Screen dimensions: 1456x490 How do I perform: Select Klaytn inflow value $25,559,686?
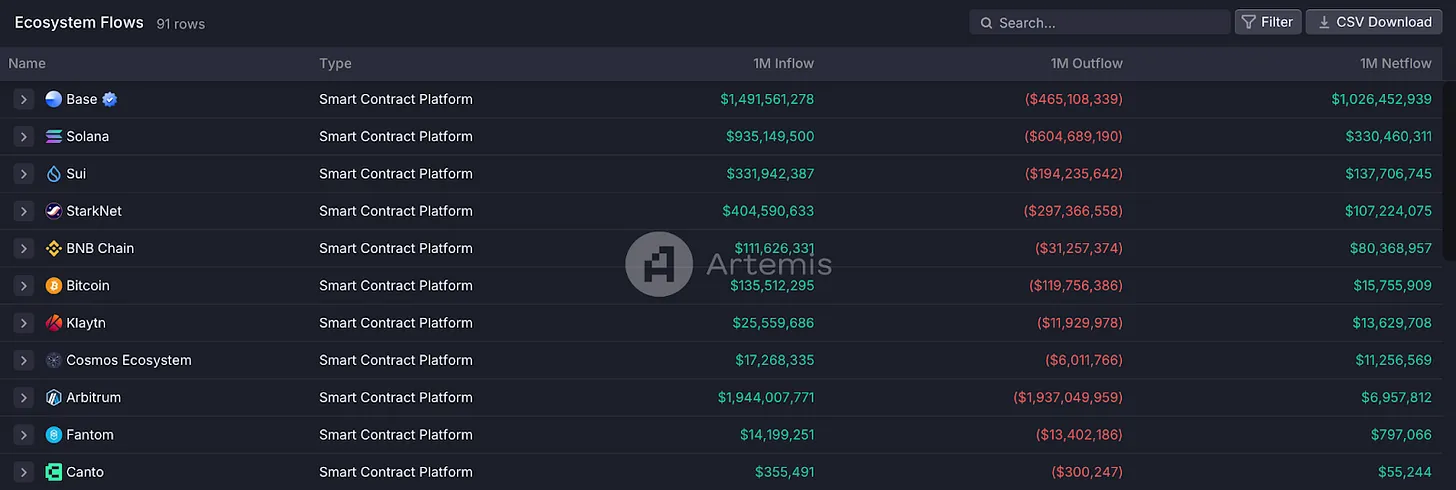click(773, 323)
